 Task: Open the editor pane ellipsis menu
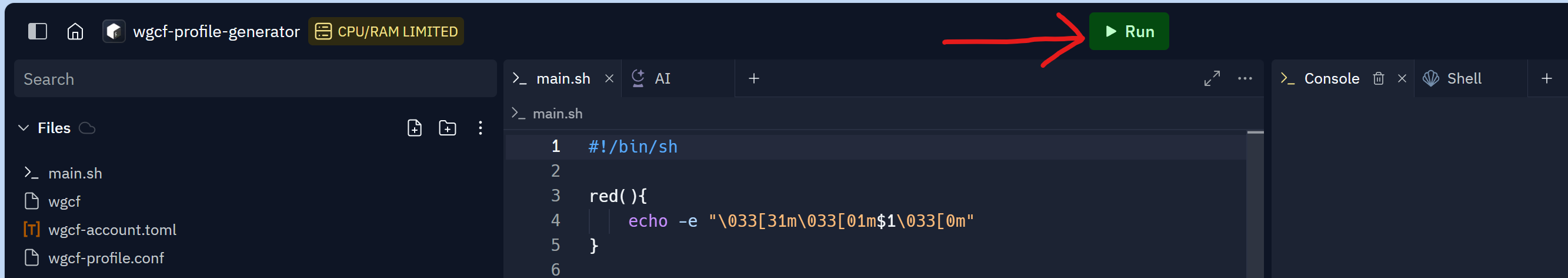pos(1245,79)
